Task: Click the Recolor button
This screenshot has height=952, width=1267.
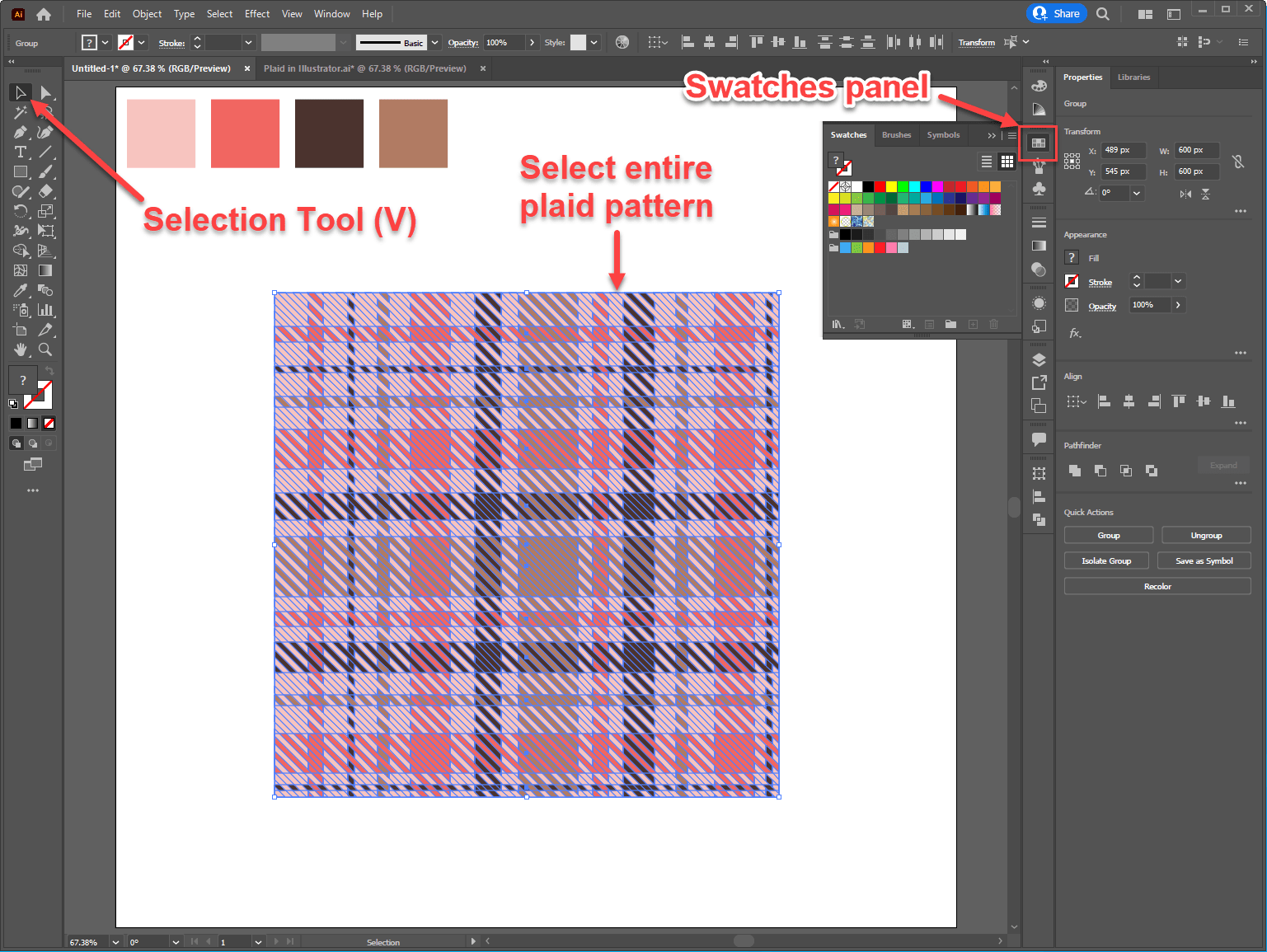Action: coord(1157,587)
